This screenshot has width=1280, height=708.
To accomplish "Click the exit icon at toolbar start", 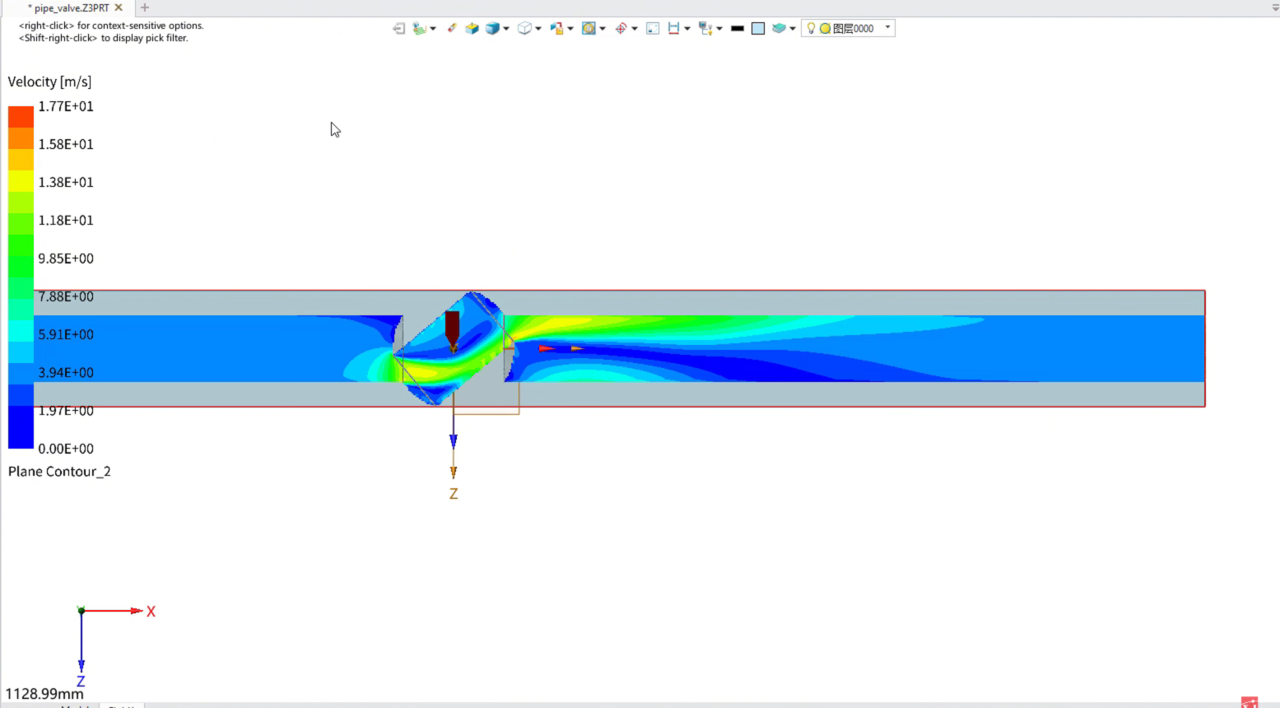I will tap(399, 29).
